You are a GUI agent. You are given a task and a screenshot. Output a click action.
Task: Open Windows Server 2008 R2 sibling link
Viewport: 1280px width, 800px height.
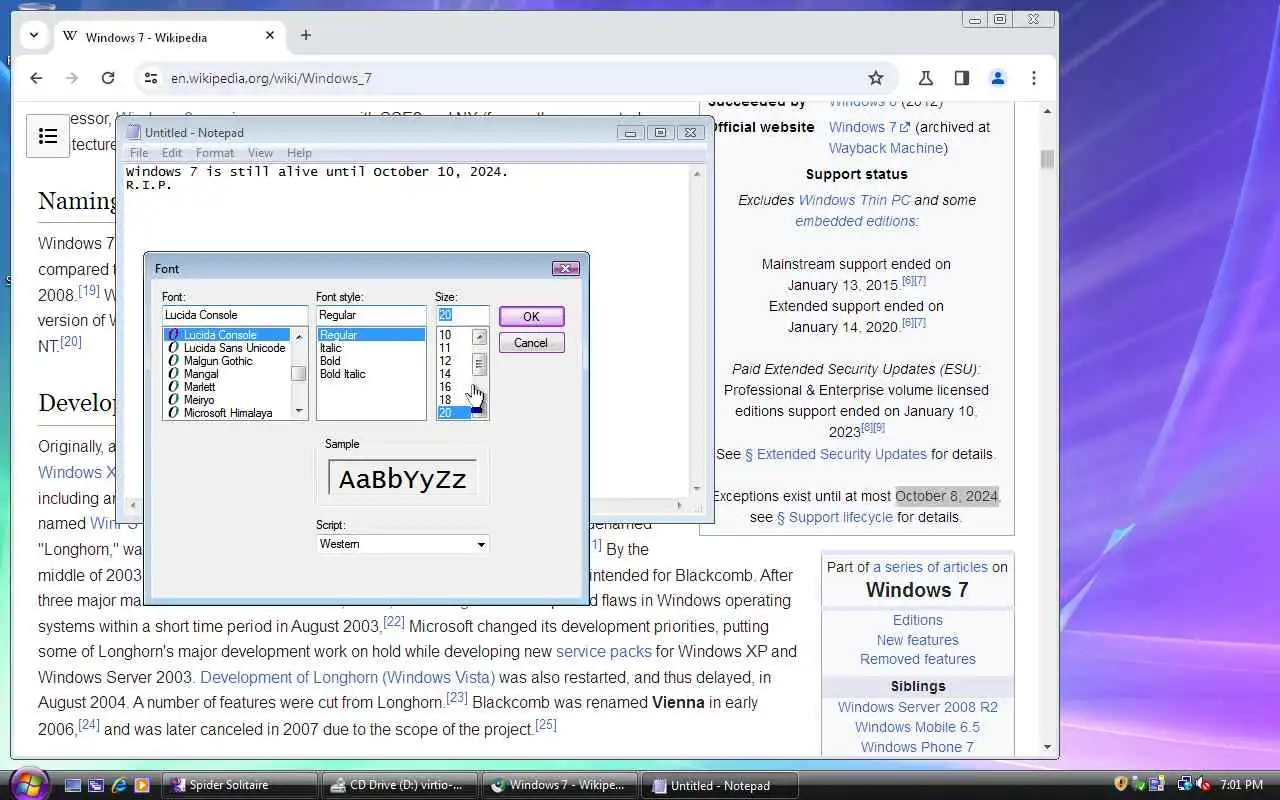coord(918,707)
